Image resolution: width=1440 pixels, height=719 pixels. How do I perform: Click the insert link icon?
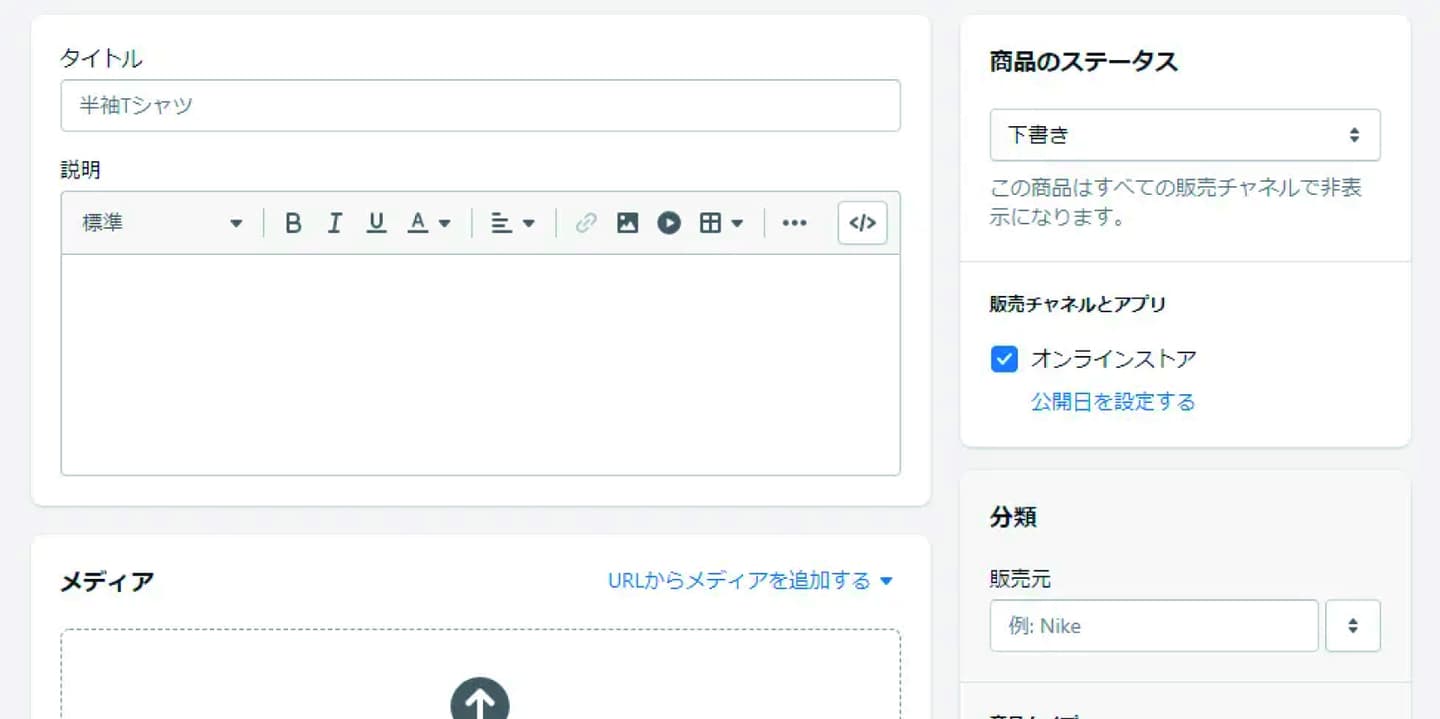pos(586,223)
